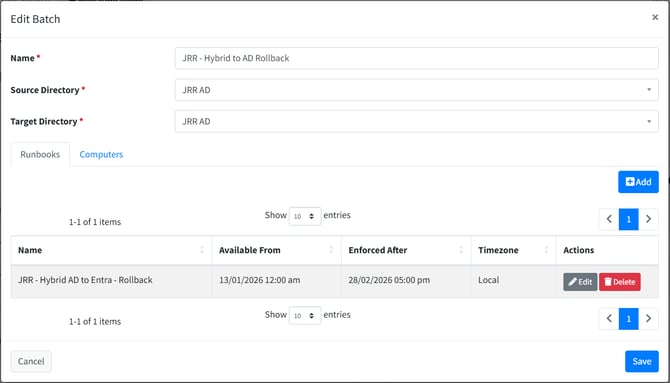The height and width of the screenshot is (383, 670).
Task: Open bottom Show entries count selector
Action: pyautogui.click(x=305, y=315)
